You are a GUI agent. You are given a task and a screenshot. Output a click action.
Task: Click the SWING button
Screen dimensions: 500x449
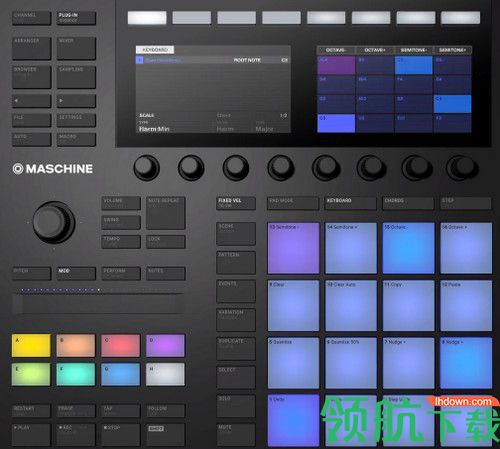pos(121,222)
